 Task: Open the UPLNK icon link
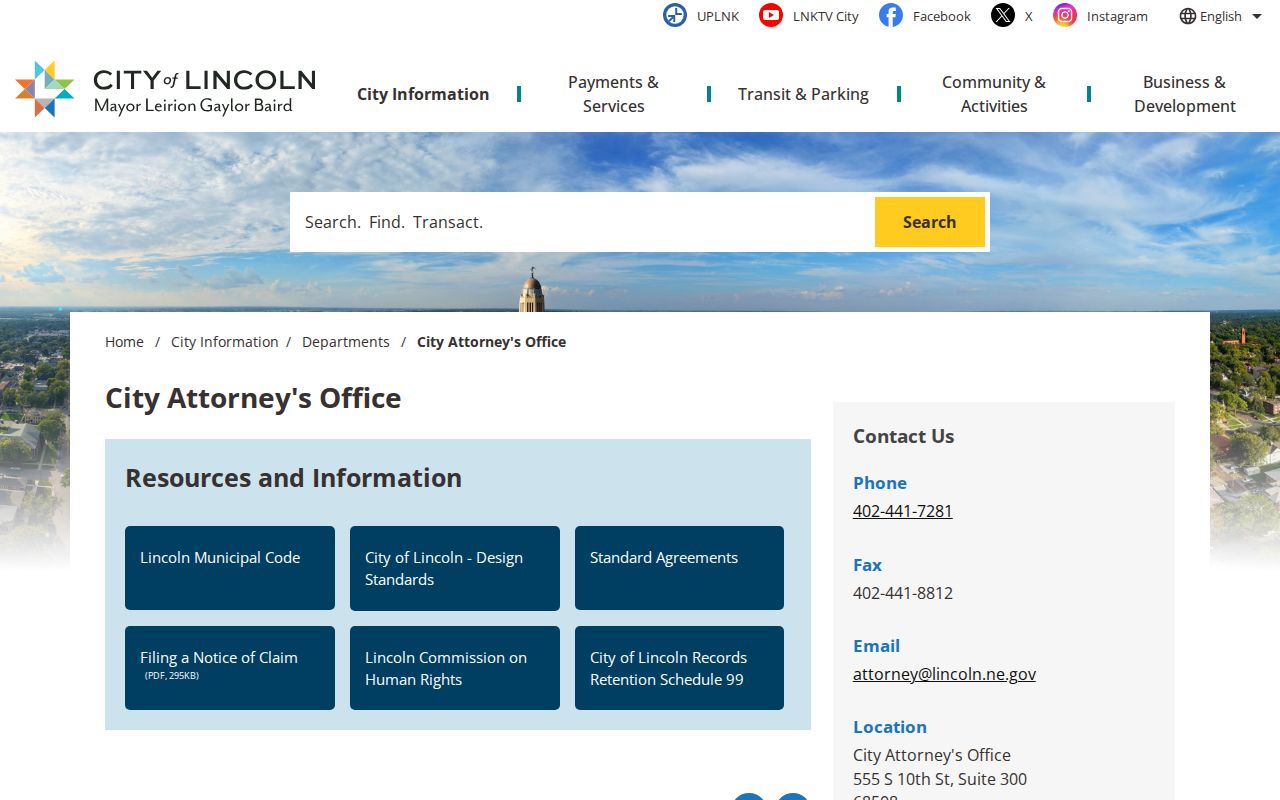pyautogui.click(x=675, y=15)
